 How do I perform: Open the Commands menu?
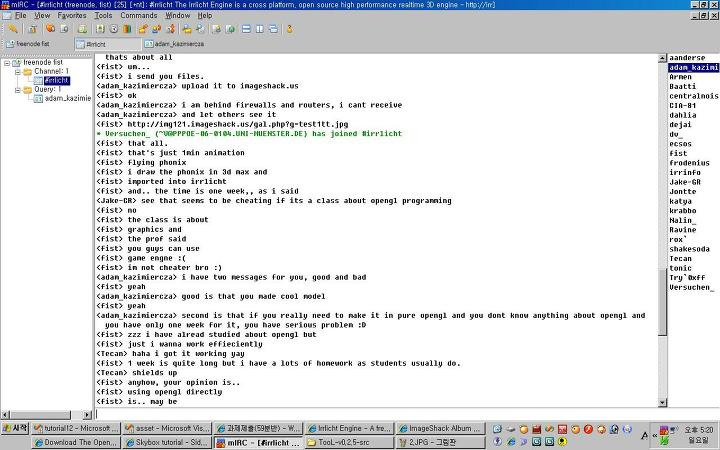[x=139, y=16]
